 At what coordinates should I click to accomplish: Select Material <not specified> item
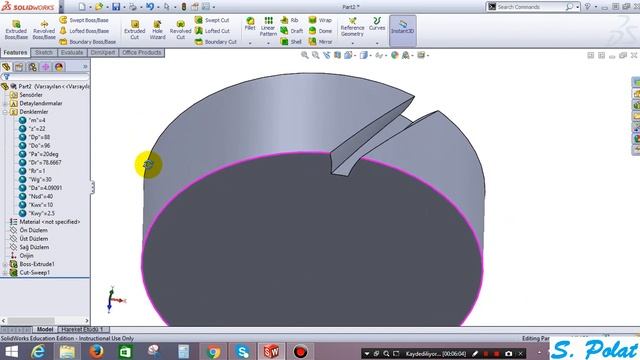pyautogui.click(x=45, y=222)
